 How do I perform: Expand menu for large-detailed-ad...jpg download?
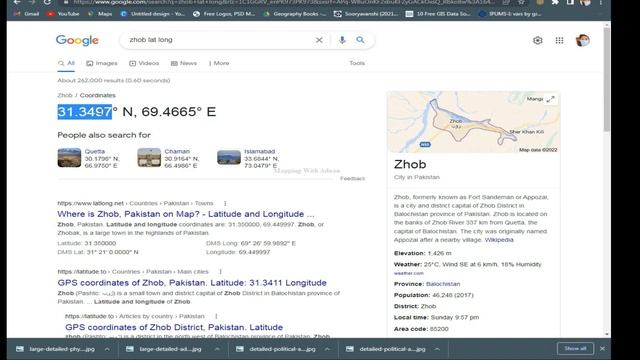tap(217, 349)
